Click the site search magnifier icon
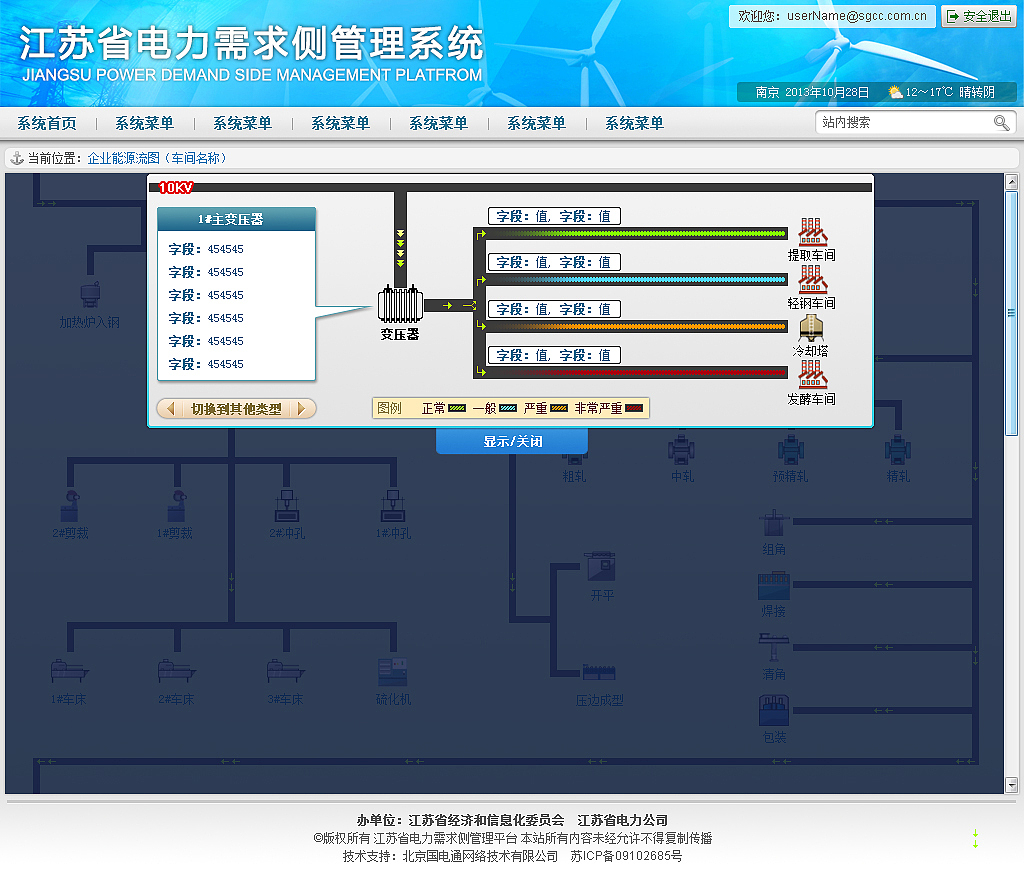Screen dimensions: 1024x876 click(x=1001, y=121)
